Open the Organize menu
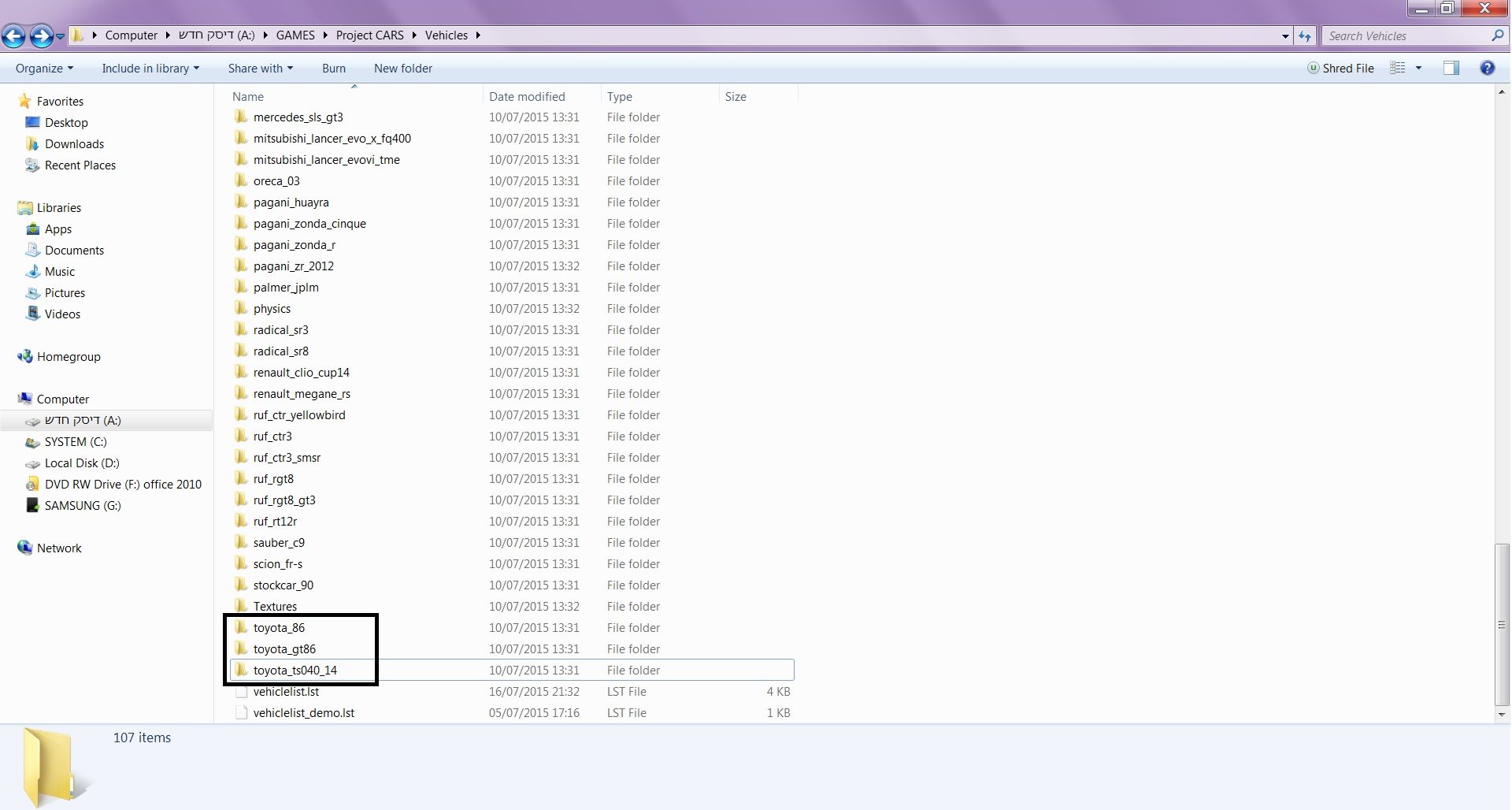The width and height of the screenshot is (1512, 810). pyautogui.click(x=44, y=69)
